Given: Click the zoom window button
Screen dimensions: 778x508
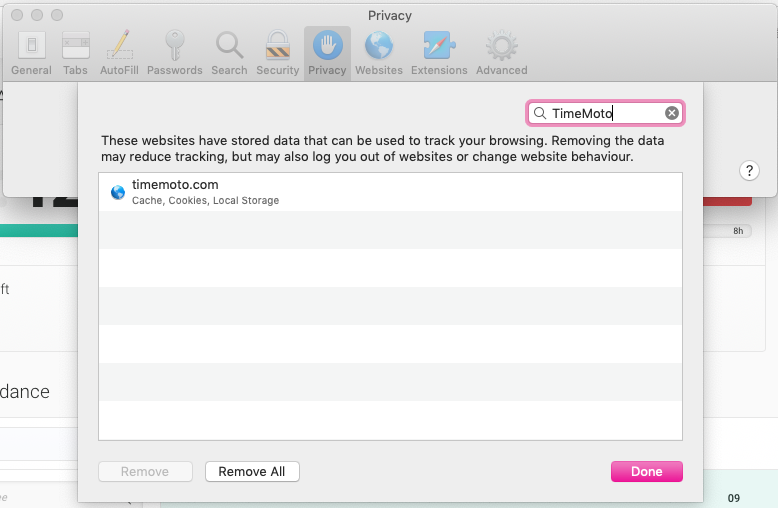Looking at the screenshot, I should [57, 15].
